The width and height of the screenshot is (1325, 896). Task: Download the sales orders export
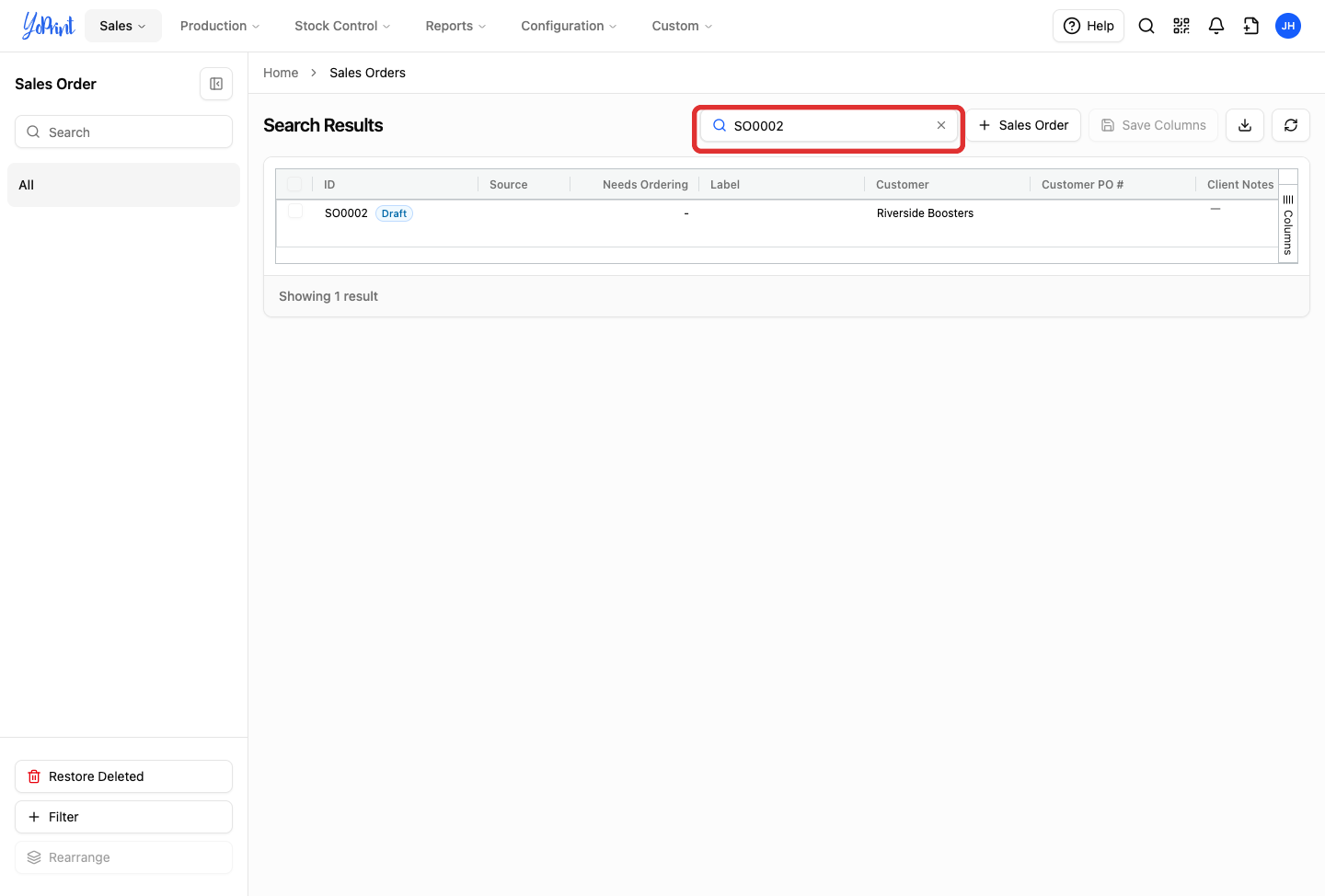coord(1245,125)
